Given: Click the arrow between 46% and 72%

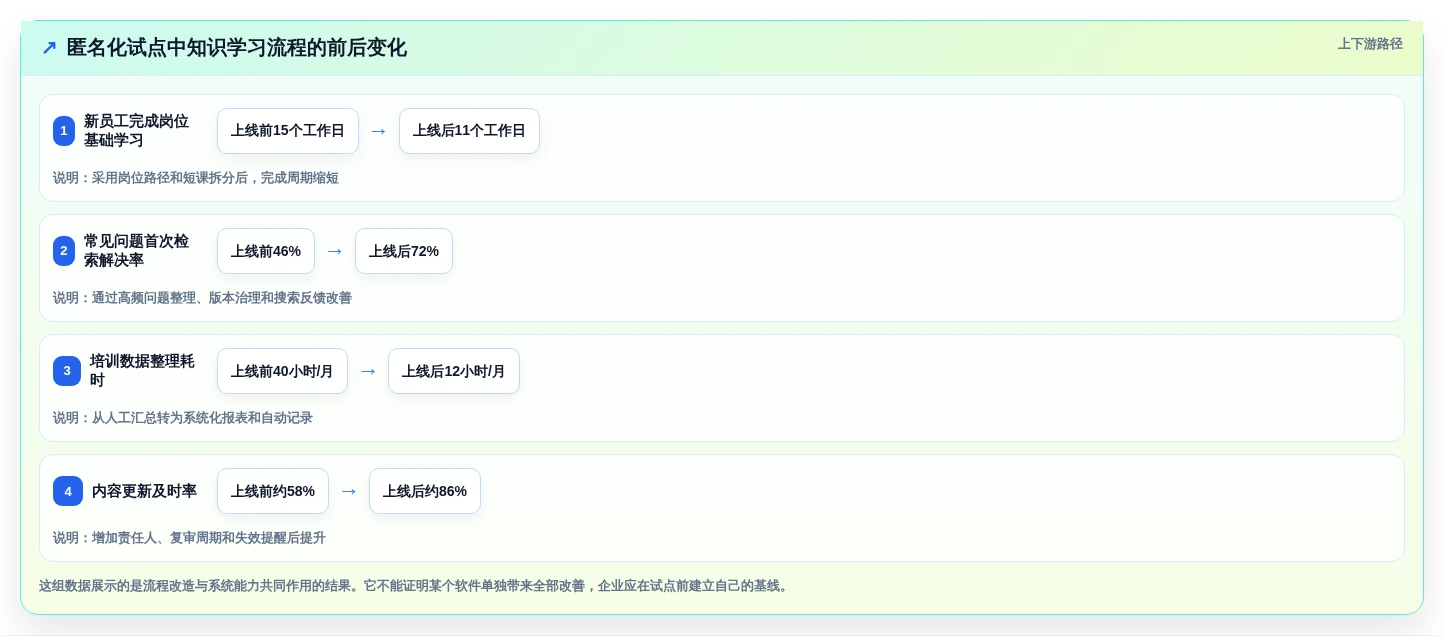Looking at the screenshot, I should point(335,251).
